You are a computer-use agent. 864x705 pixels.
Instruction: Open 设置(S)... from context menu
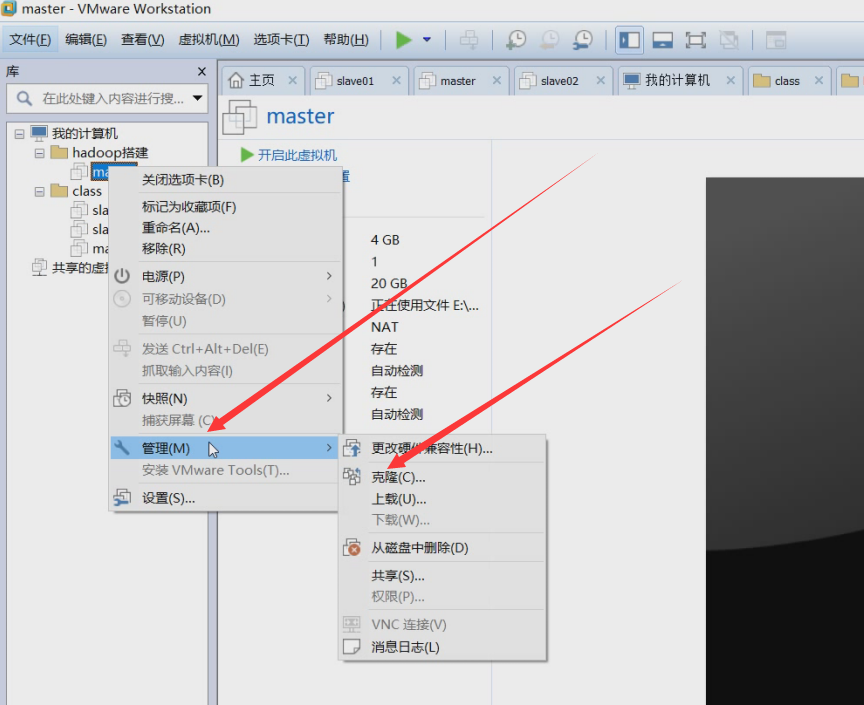[x=226, y=498]
